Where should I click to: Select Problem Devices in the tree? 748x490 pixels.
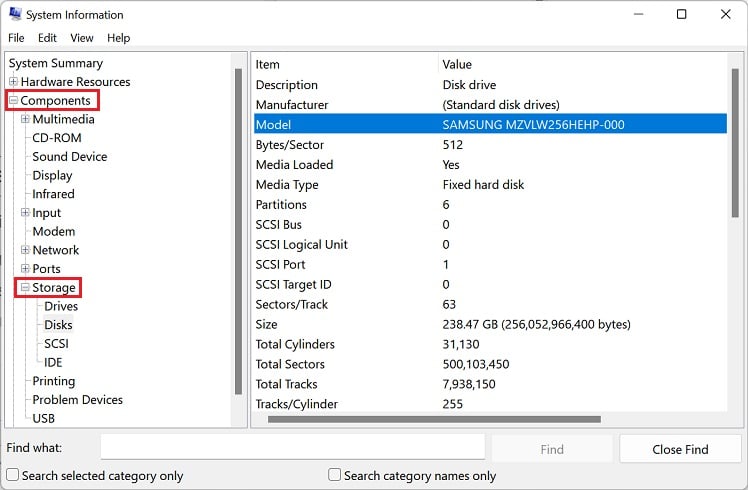(x=77, y=400)
